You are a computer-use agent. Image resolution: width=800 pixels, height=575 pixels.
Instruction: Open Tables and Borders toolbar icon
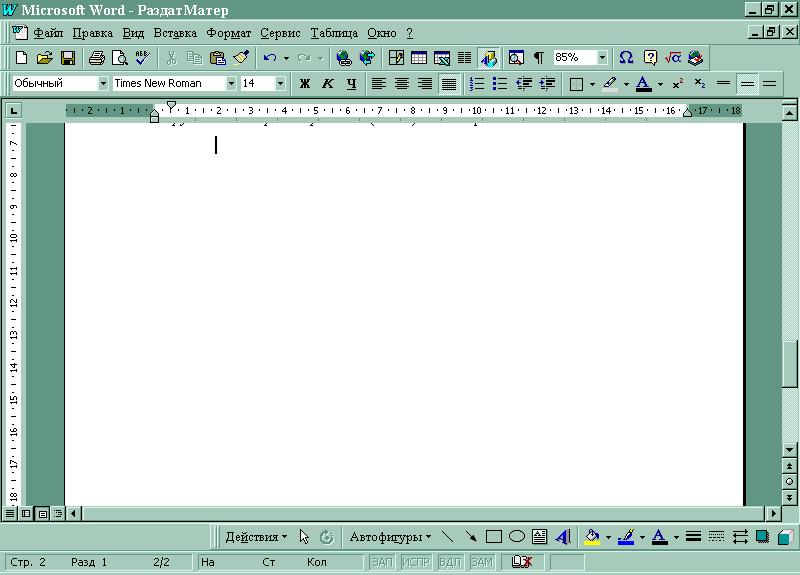[x=396, y=58]
